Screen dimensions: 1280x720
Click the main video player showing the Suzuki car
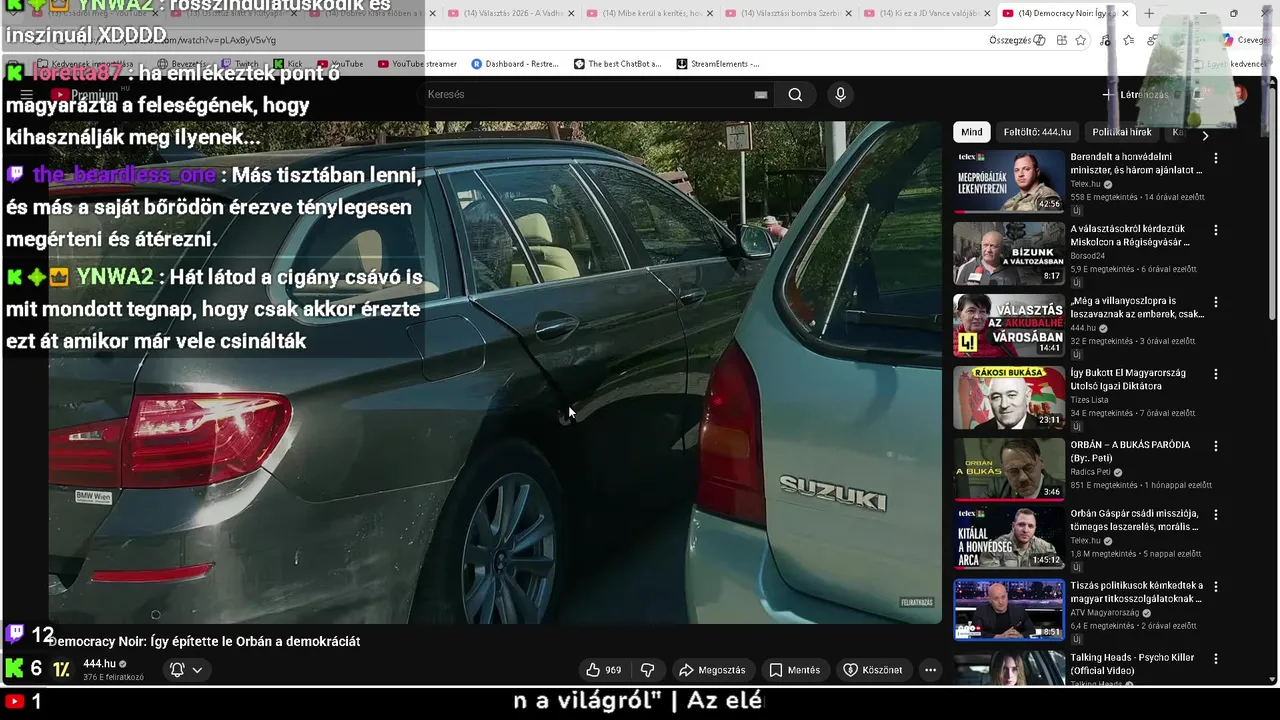coord(495,372)
